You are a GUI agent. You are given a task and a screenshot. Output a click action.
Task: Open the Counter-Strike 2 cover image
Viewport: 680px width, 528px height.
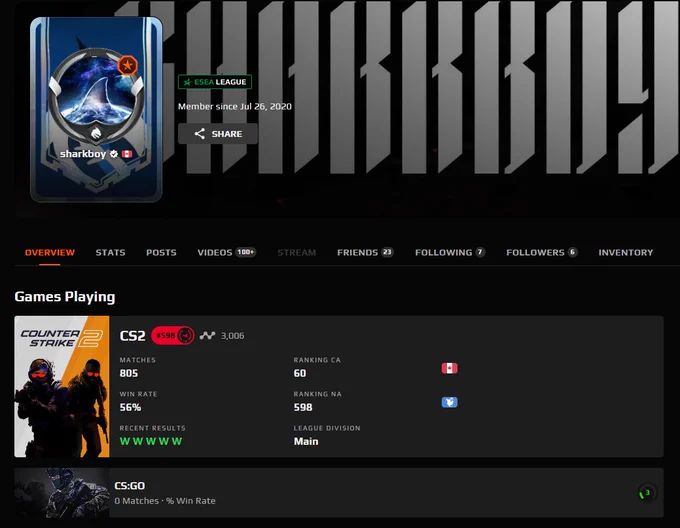[62, 386]
